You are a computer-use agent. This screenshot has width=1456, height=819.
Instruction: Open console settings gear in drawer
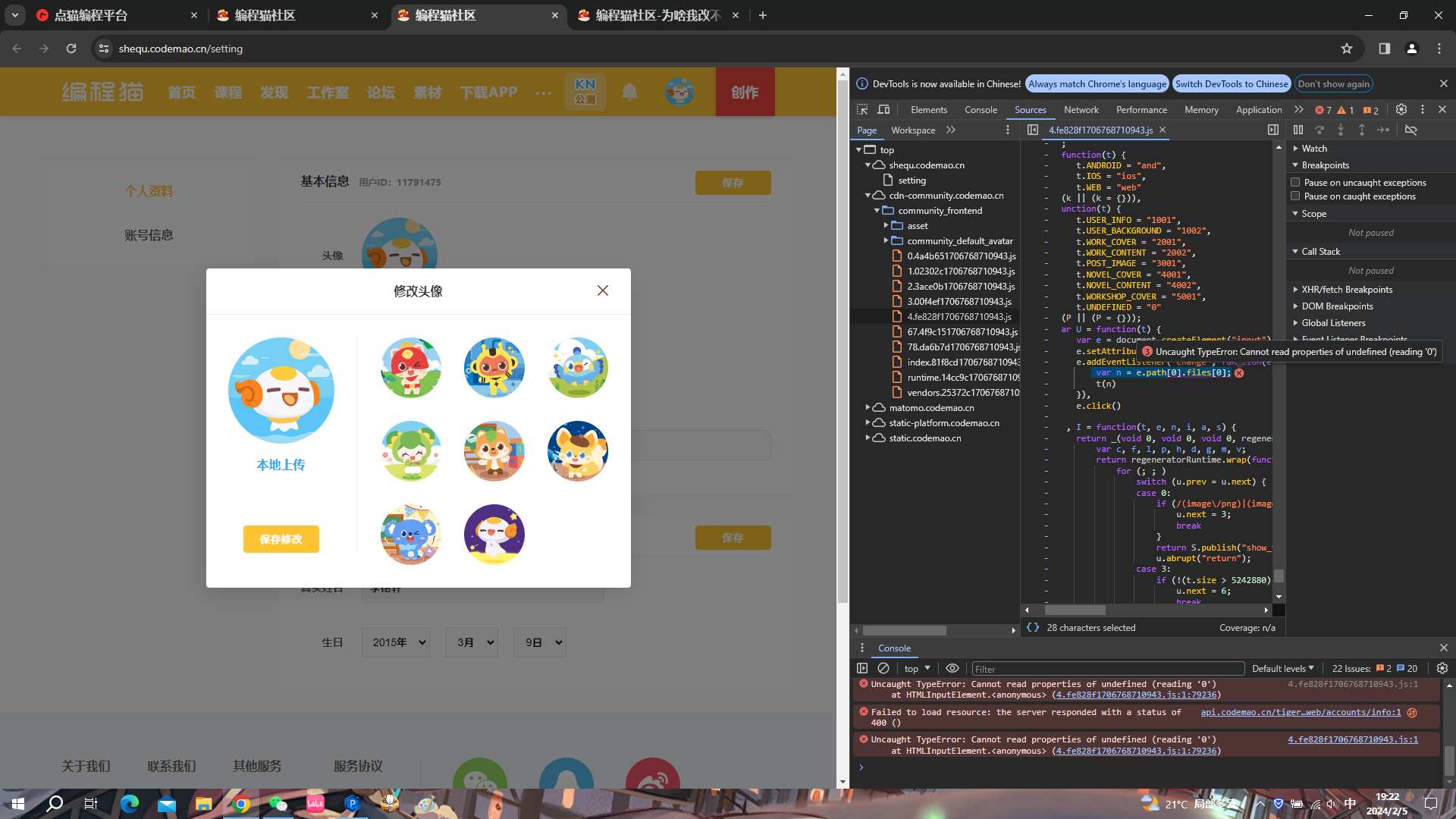point(1442,668)
